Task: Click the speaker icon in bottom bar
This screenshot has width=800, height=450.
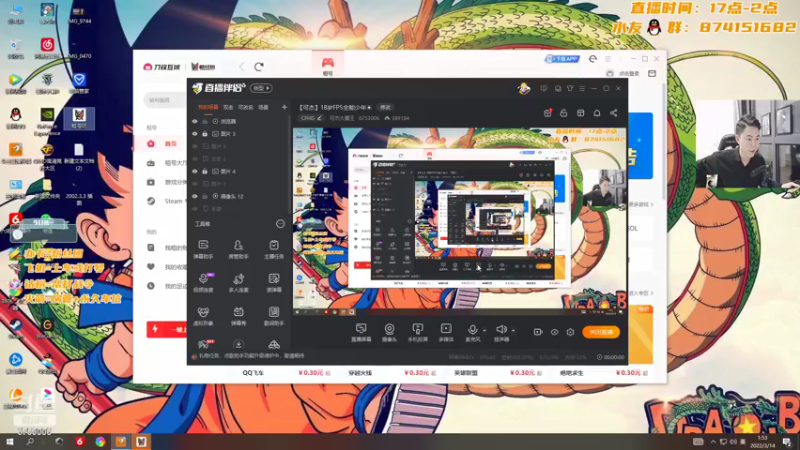Action: coord(501,330)
